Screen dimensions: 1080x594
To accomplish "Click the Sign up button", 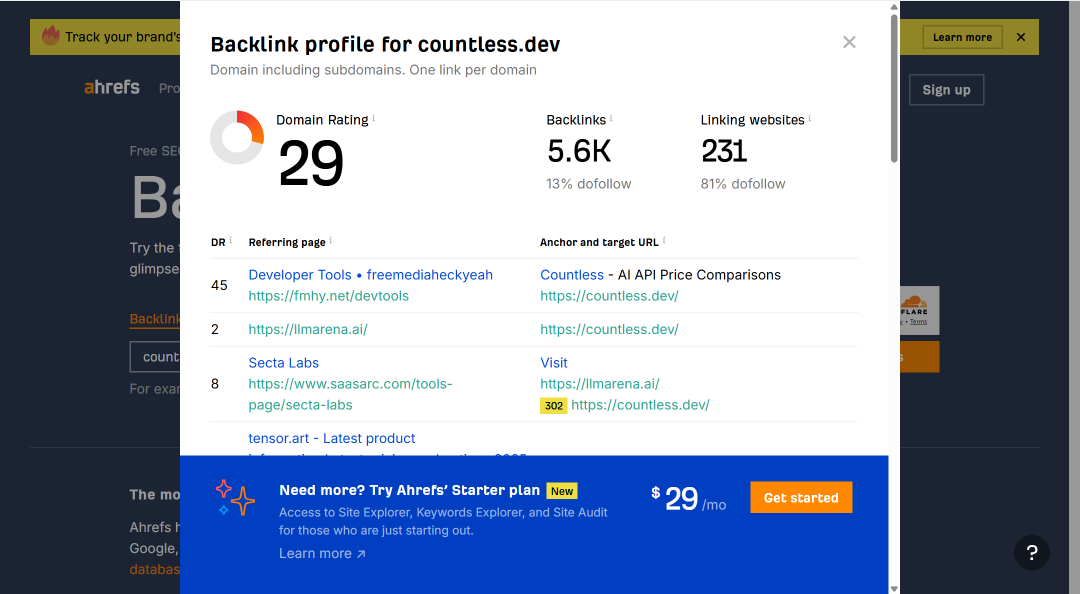I will tap(946, 90).
